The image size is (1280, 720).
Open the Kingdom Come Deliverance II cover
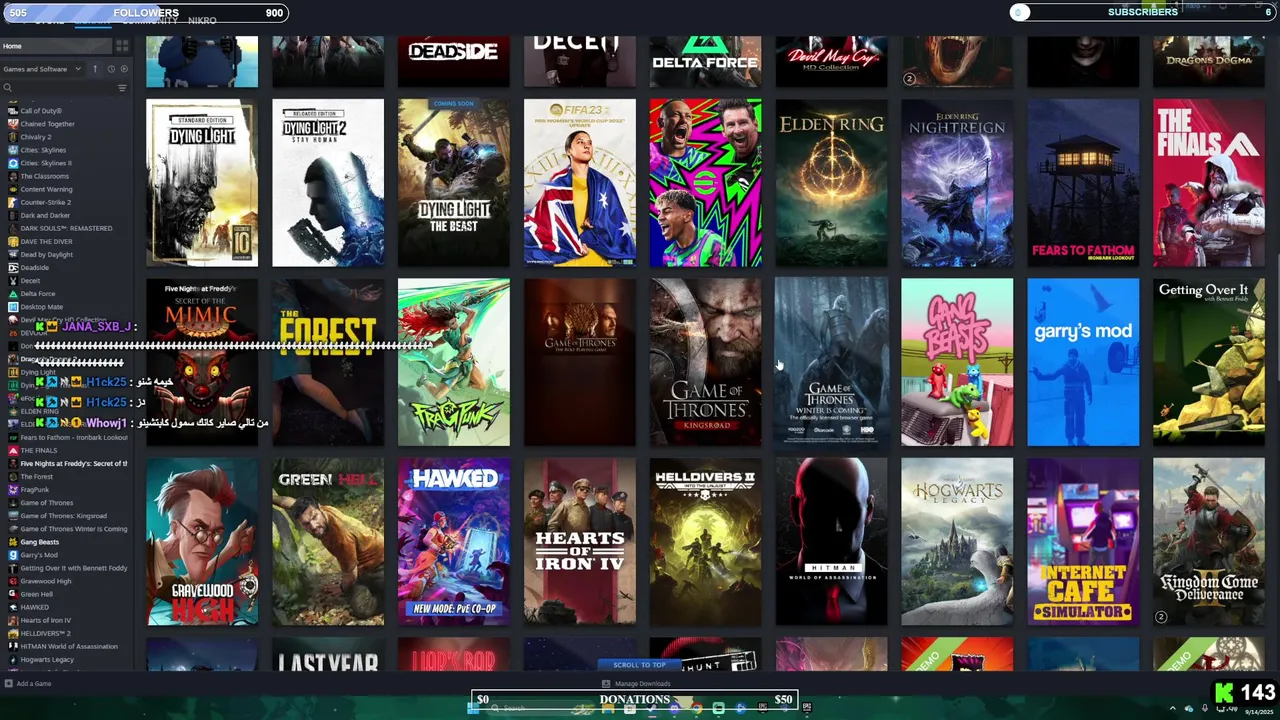[x=1209, y=542]
